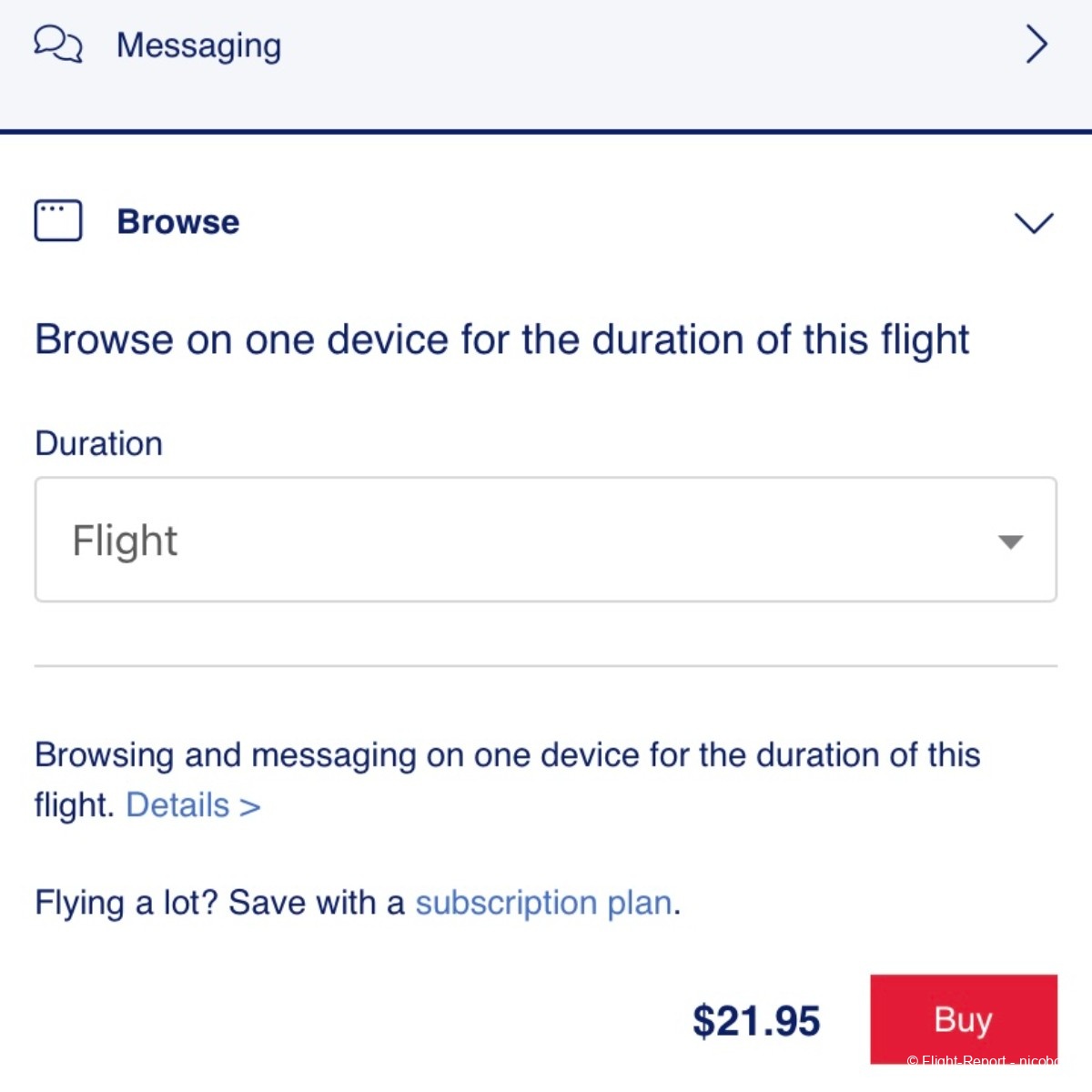Click the gray dropdown arrow triangle

click(1011, 541)
